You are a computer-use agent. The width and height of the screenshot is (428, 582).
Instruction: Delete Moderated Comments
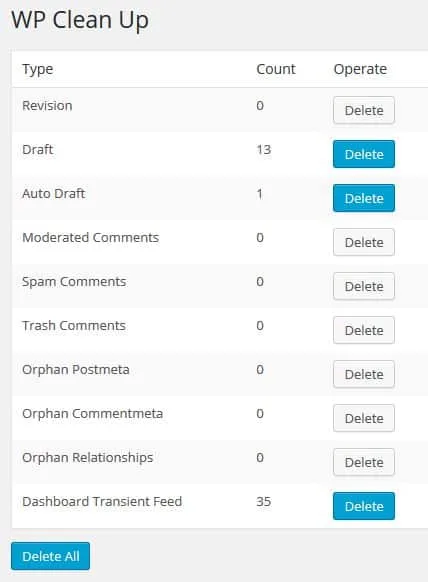coord(364,242)
